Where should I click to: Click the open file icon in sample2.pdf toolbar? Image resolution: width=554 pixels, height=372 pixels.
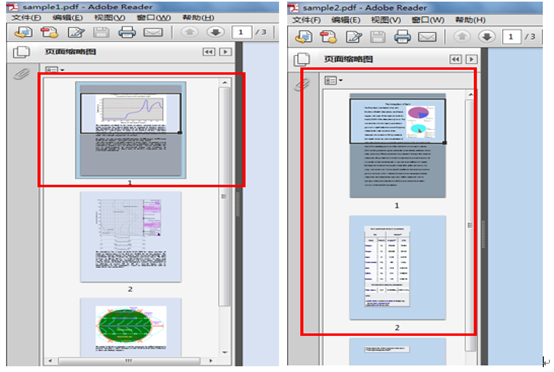point(303,37)
